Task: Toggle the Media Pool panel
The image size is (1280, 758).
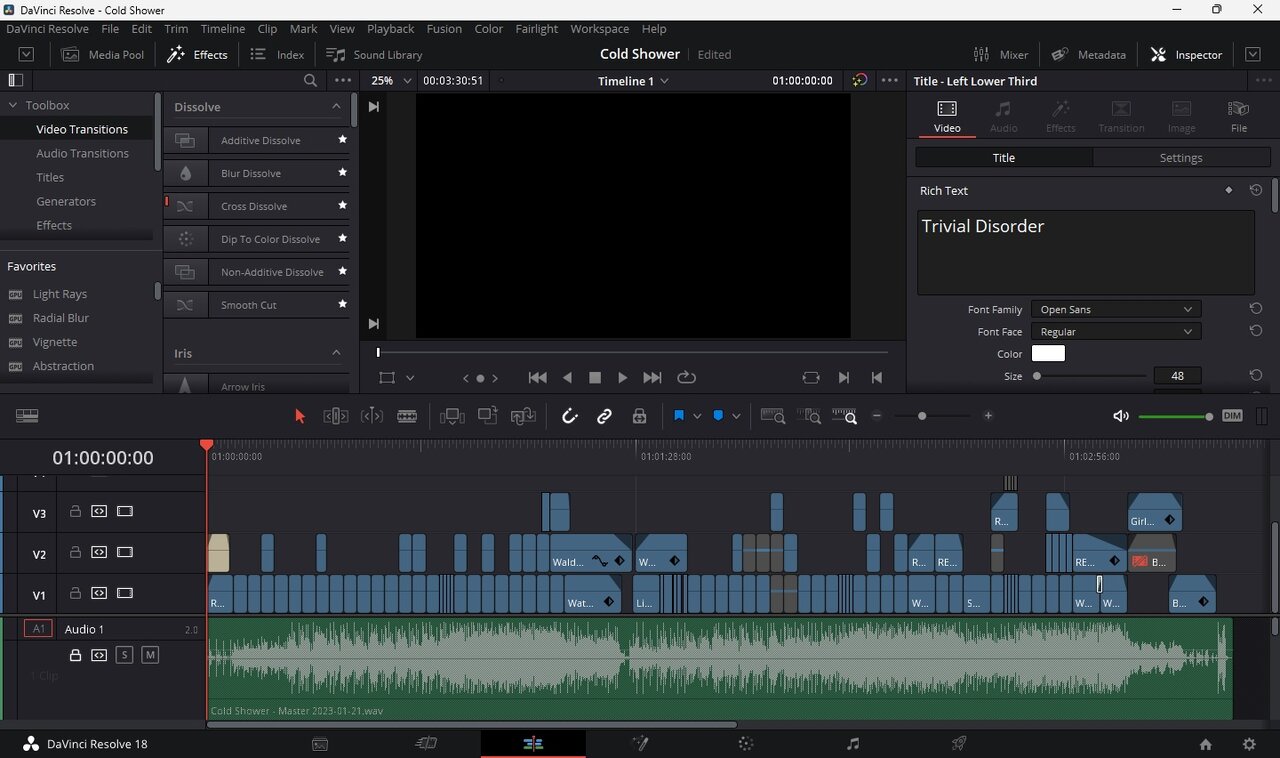Action: tap(103, 54)
